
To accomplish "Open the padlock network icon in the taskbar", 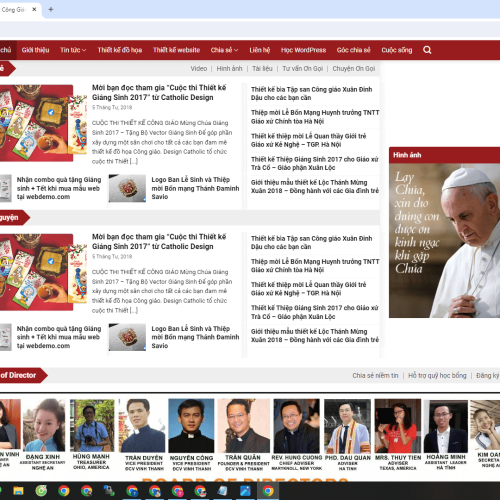I will click(109, 491).
